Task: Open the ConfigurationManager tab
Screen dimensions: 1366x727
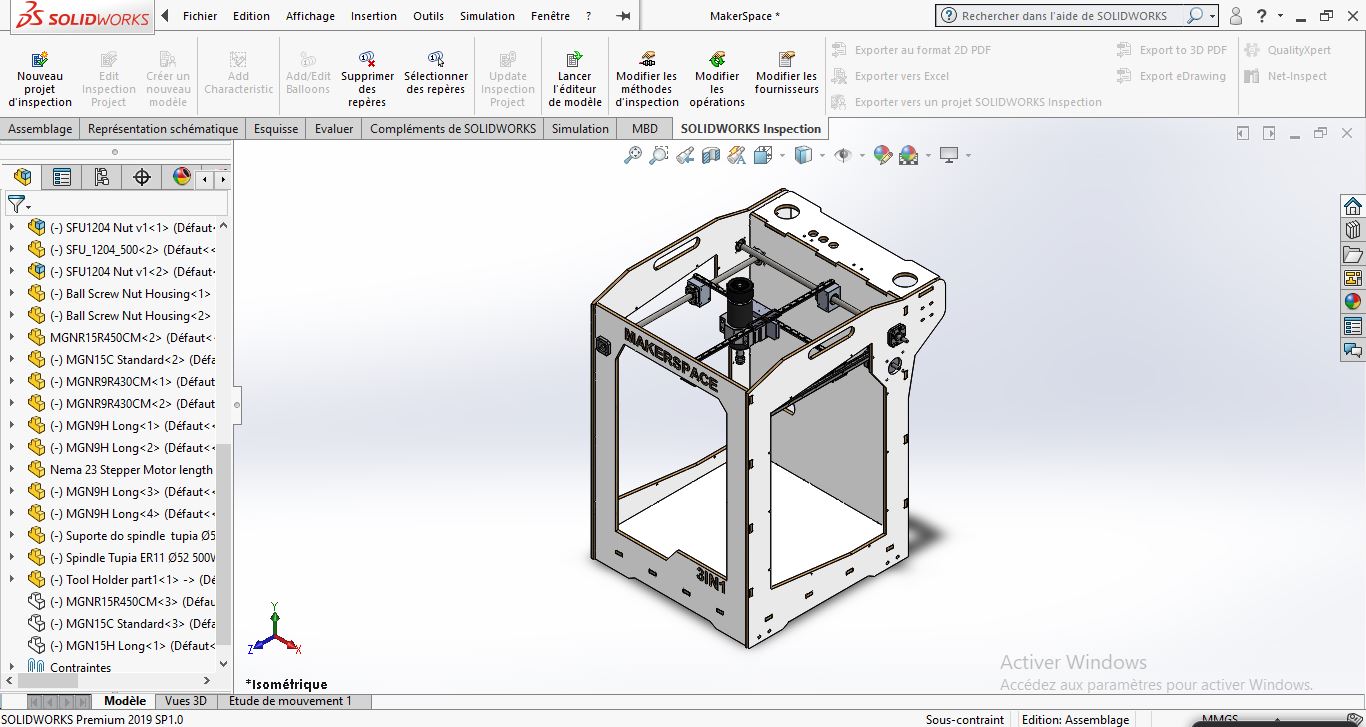Action: [x=102, y=177]
